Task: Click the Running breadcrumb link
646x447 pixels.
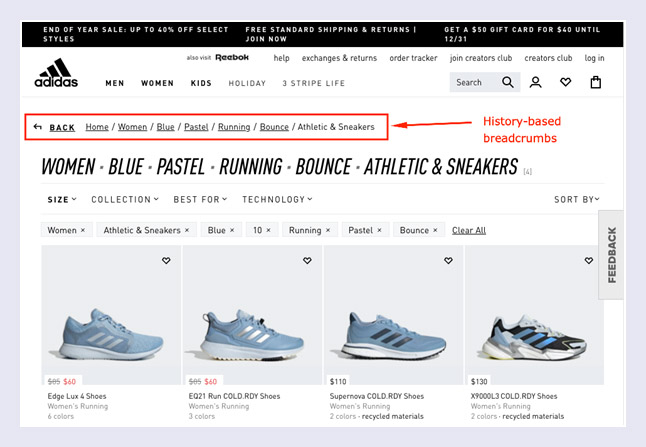Action: 234,127
